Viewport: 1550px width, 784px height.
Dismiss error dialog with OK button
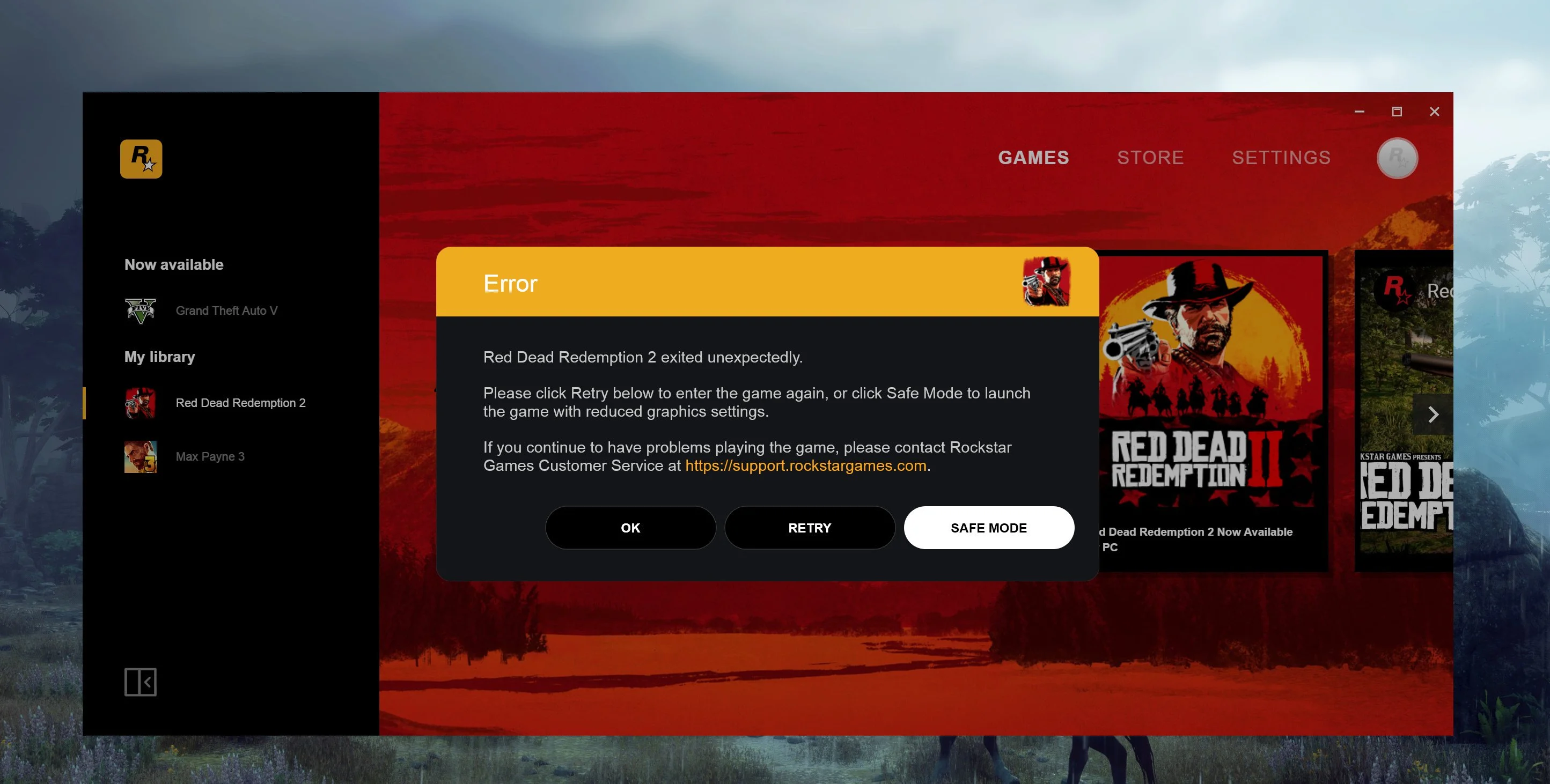point(630,527)
